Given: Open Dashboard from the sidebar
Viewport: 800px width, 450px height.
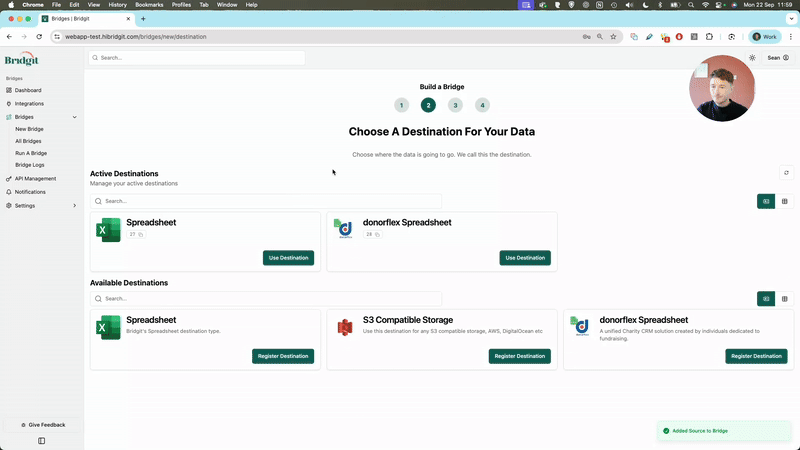Looking at the screenshot, I should click(x=28, y=90).
